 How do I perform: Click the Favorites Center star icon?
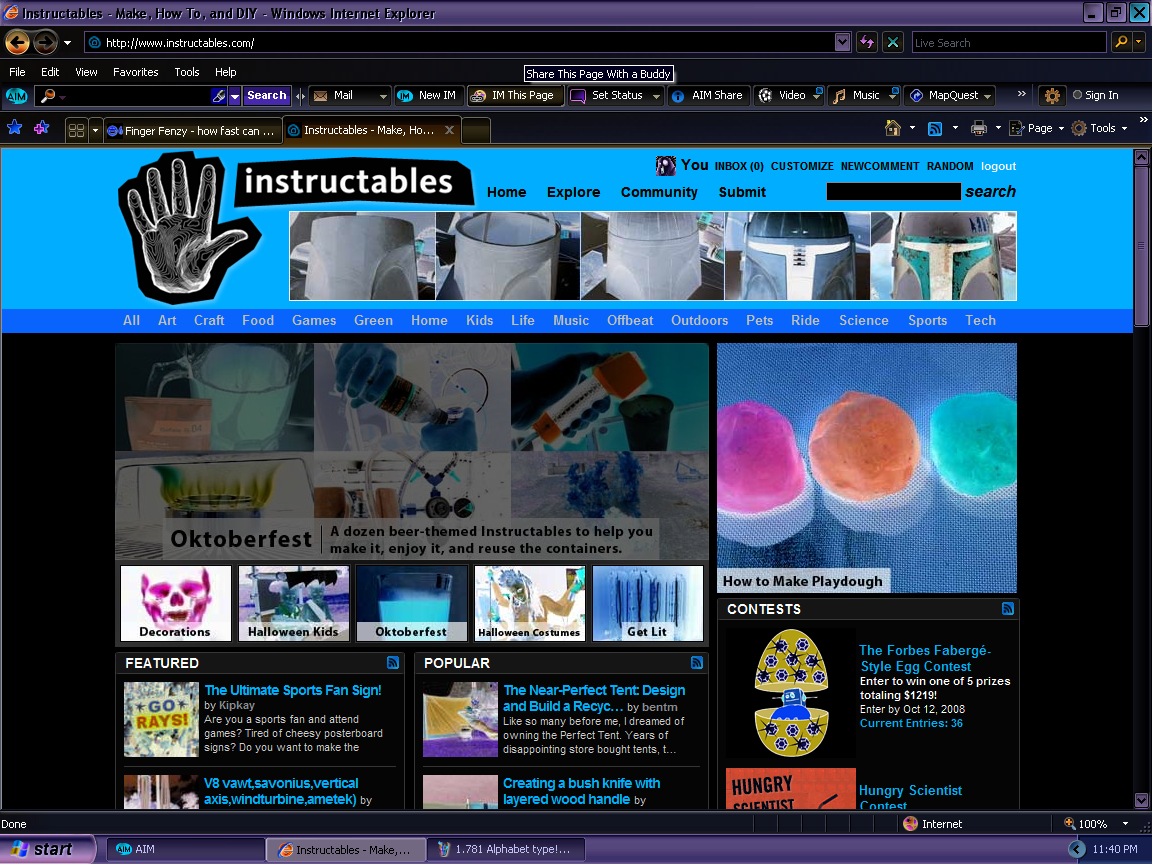[15, 128]
